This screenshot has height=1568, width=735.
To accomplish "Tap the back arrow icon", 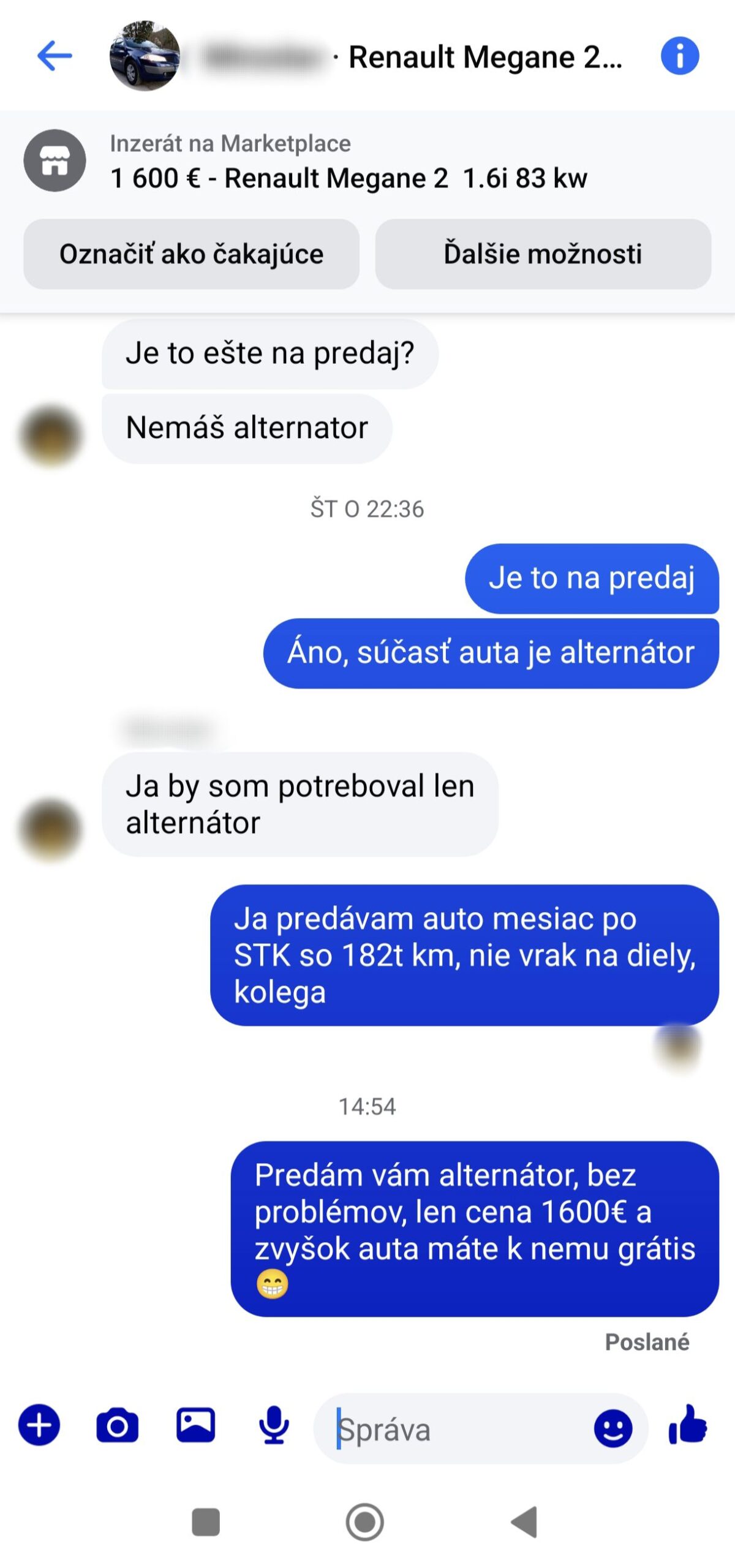I will (x=55, y=56).
